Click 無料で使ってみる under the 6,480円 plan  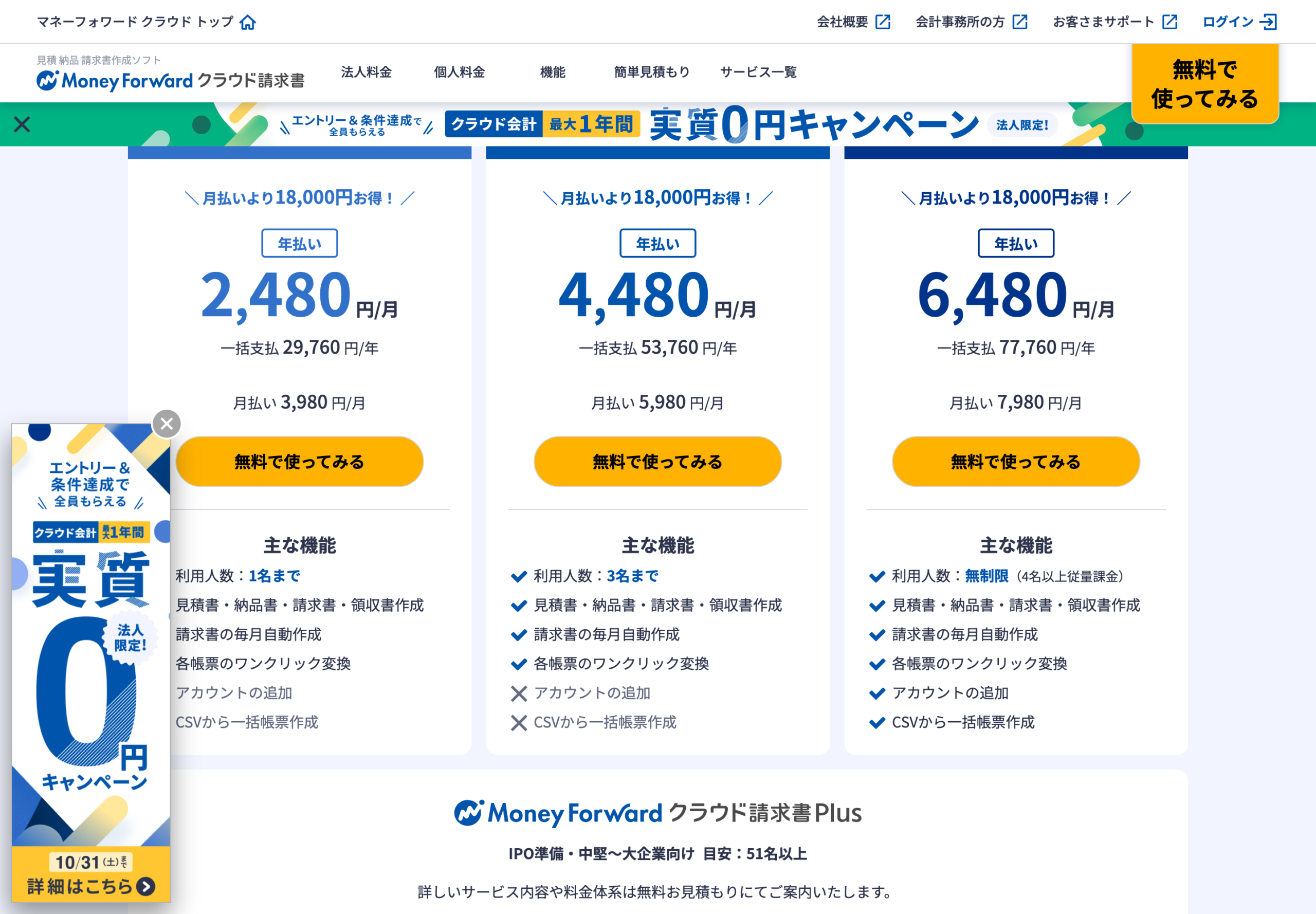click(1016, 462)
